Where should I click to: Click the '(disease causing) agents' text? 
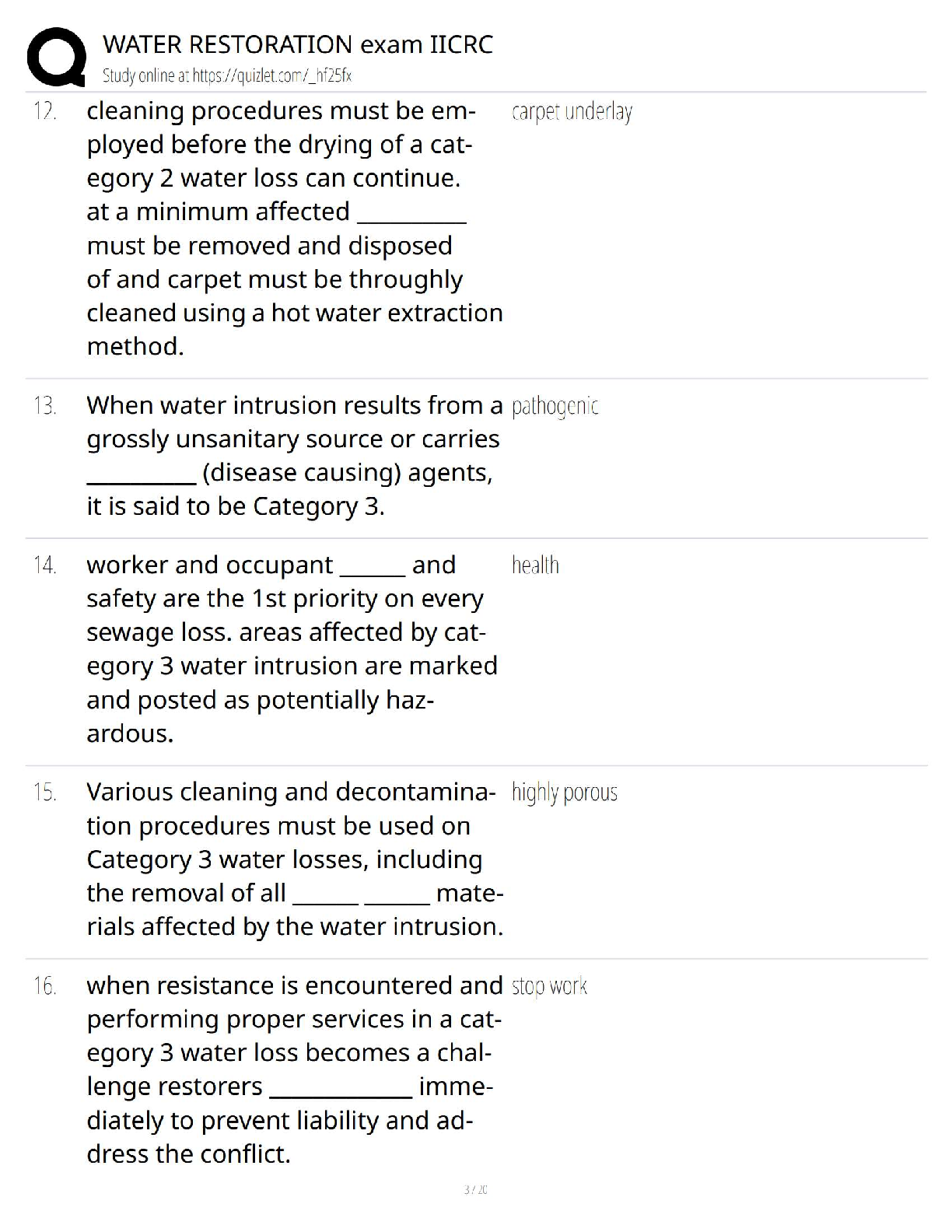pos(347,473)
